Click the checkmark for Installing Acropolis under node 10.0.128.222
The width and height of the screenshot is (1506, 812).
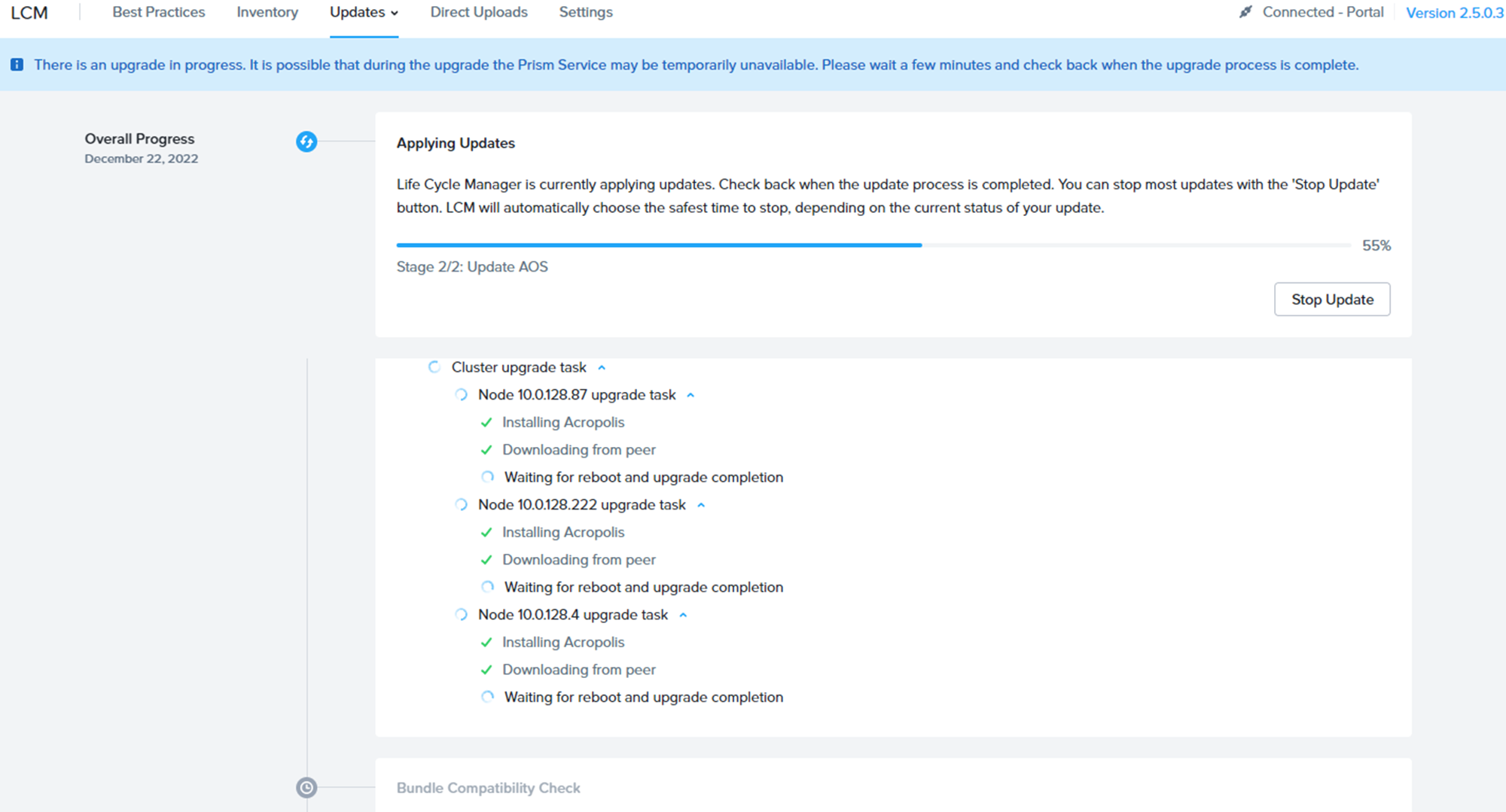tap(486, 533)
